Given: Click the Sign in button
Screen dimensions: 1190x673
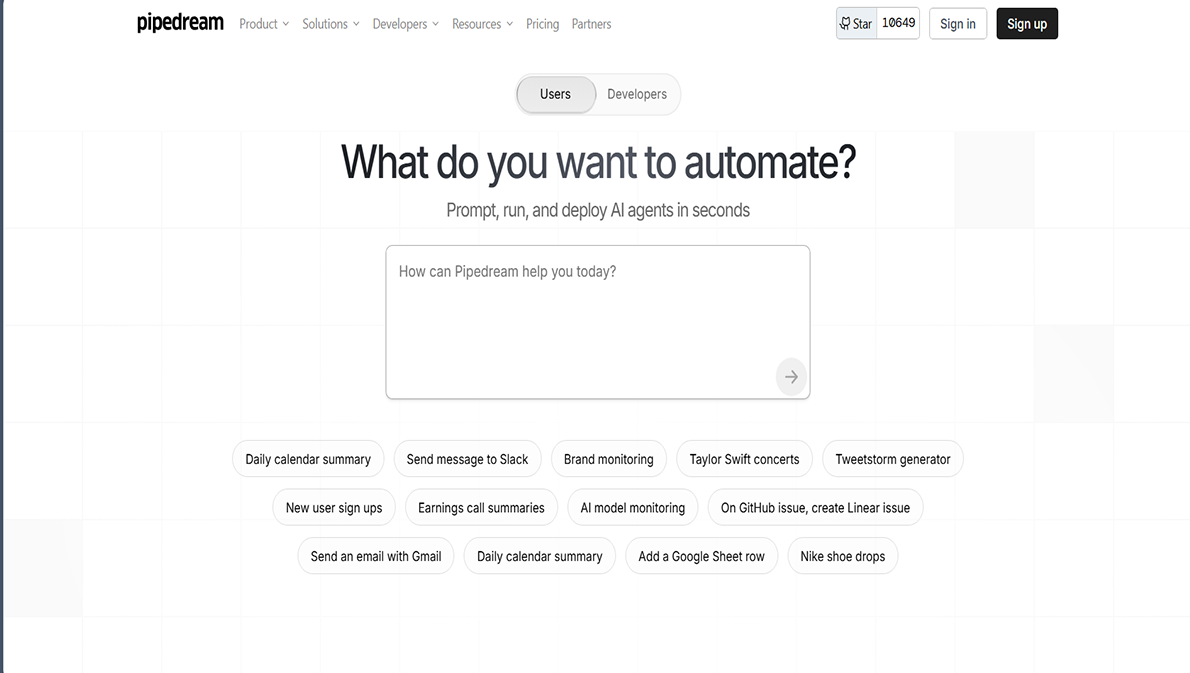Looking at the screenshot, I should 958,24.
